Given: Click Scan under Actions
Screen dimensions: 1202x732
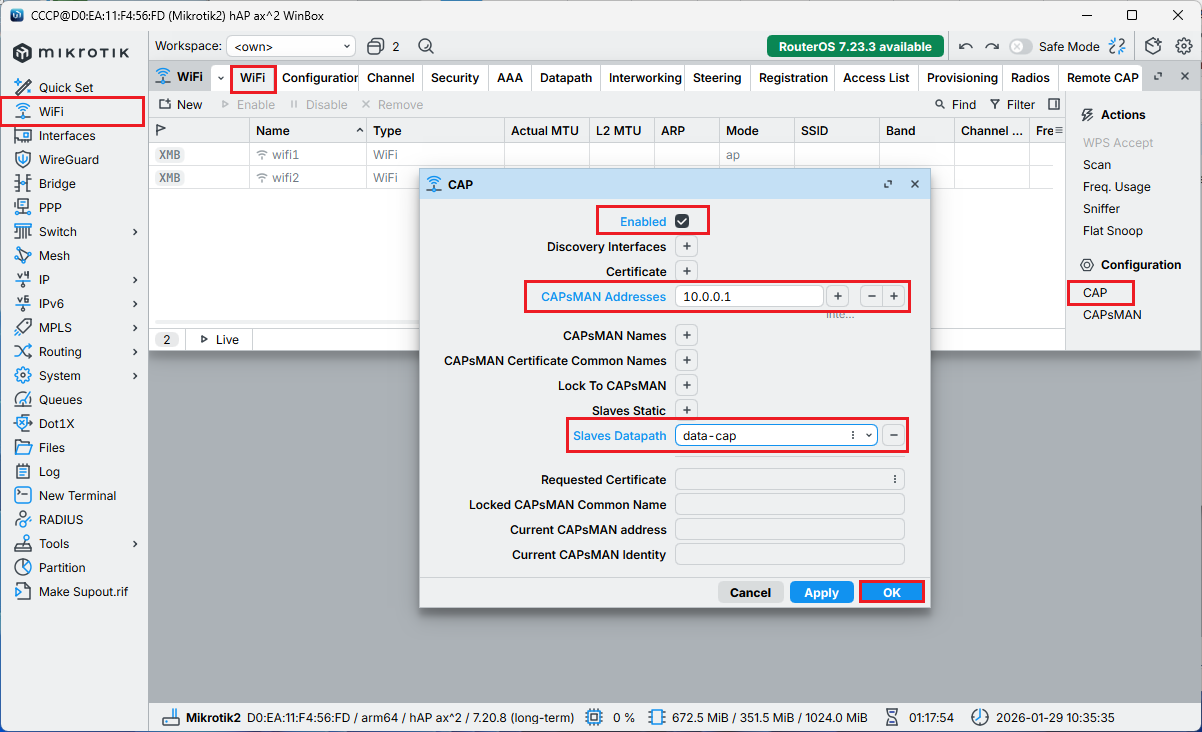Looking at the screenshot, I should (x=1097, y=165).
